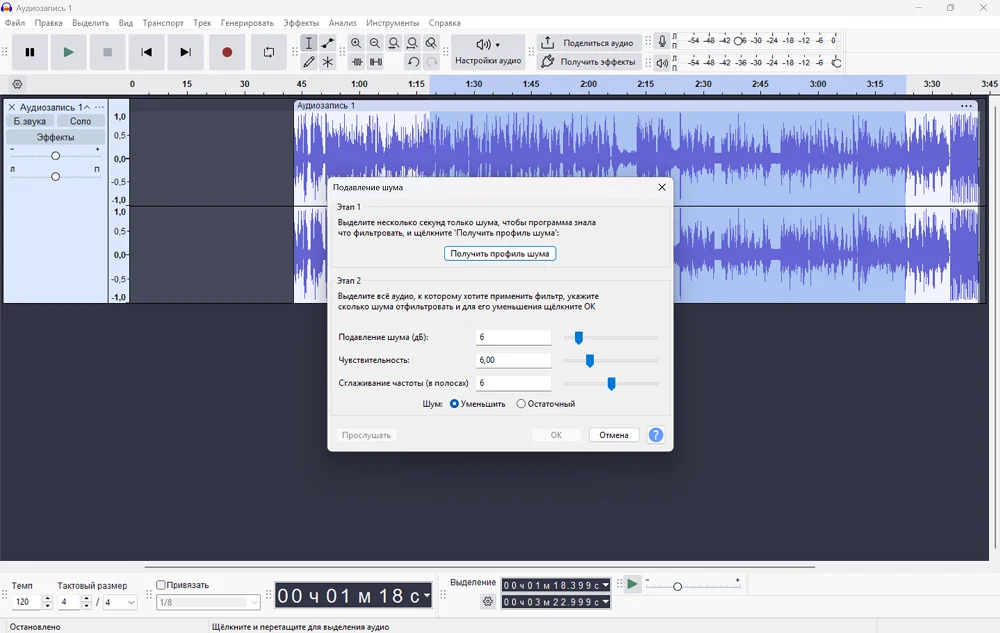Viewport: 1000px width, 633px height.
Task: Select the Draw pencil tool
Action: (x=309, y=62)
